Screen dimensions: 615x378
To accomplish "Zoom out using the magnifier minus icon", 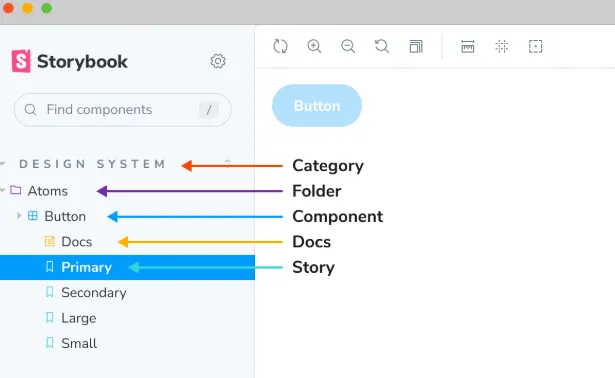I will (x=348, y=46).
